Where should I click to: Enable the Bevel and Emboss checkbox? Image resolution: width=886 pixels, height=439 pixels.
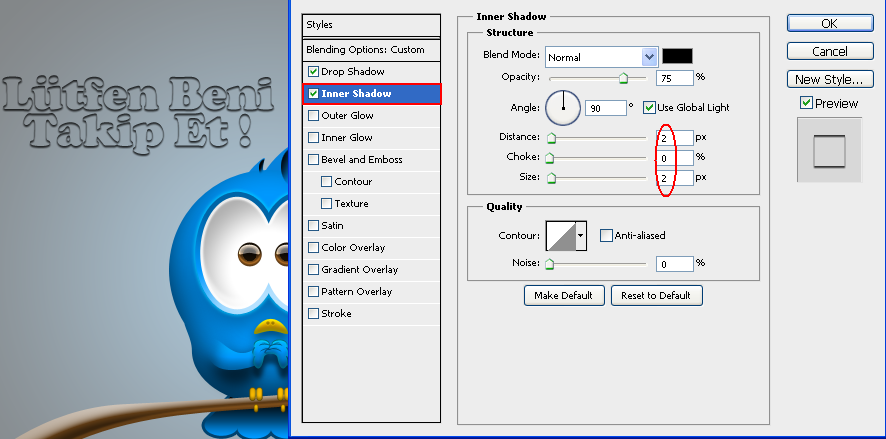[x=313, y=160]
